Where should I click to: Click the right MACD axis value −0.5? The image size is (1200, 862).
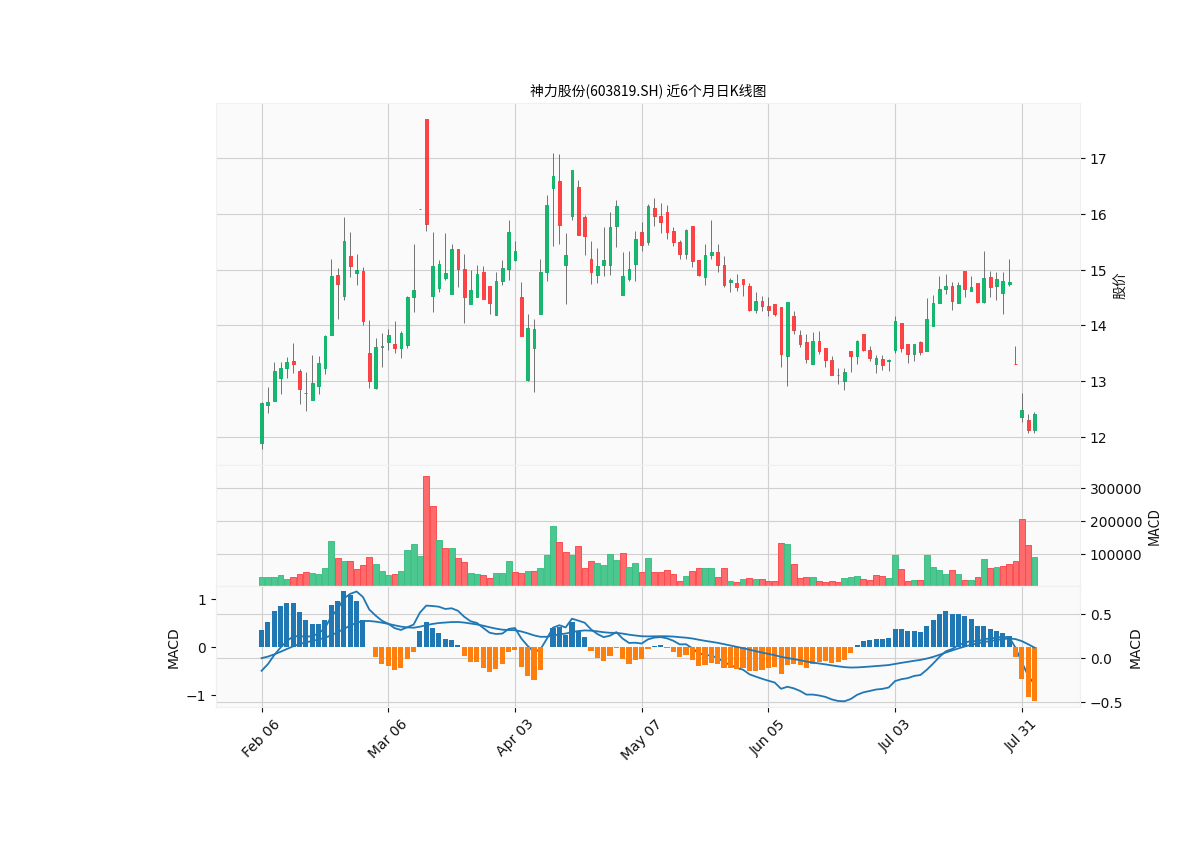(1105, 703)
